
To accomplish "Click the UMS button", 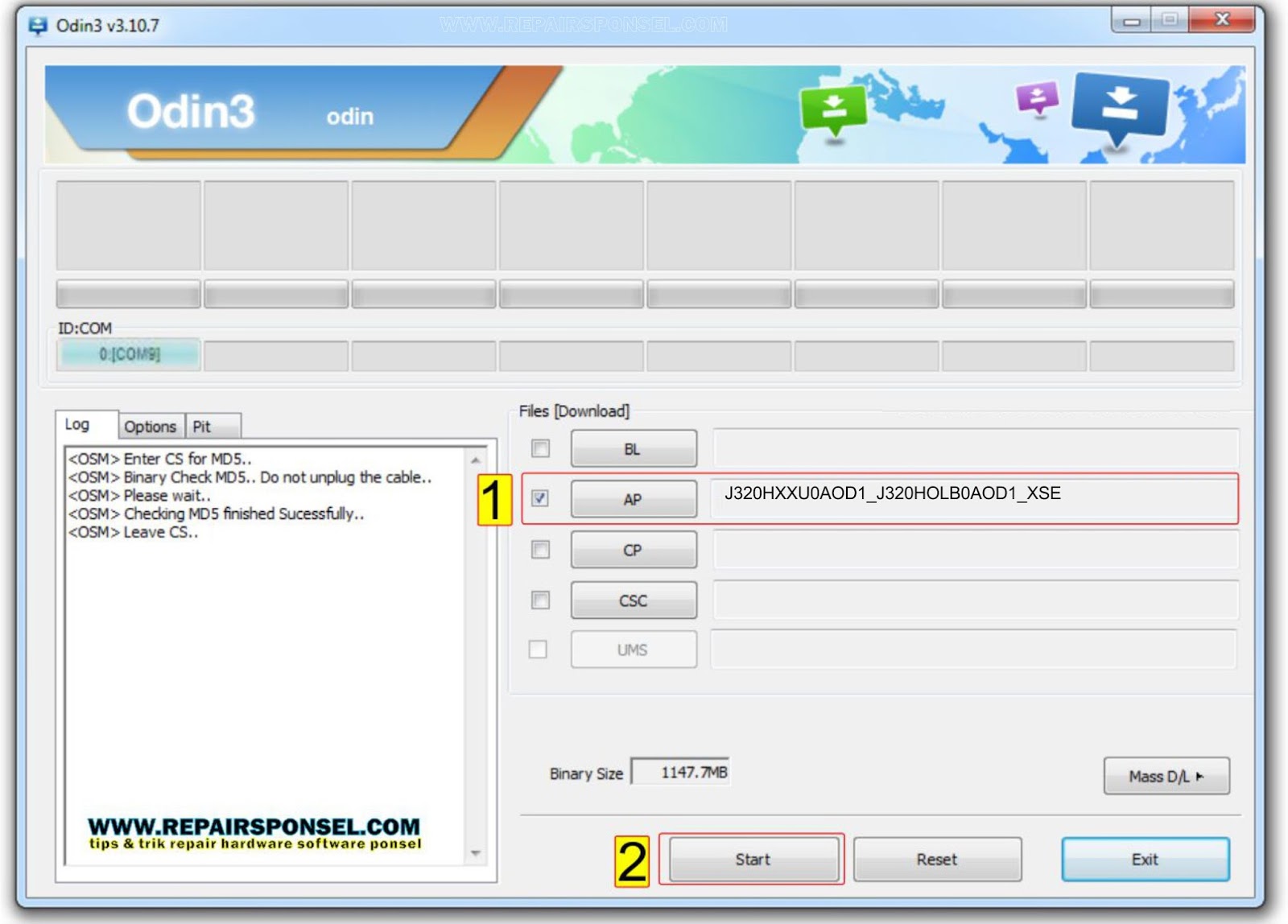I will click(x=634, y=650).
